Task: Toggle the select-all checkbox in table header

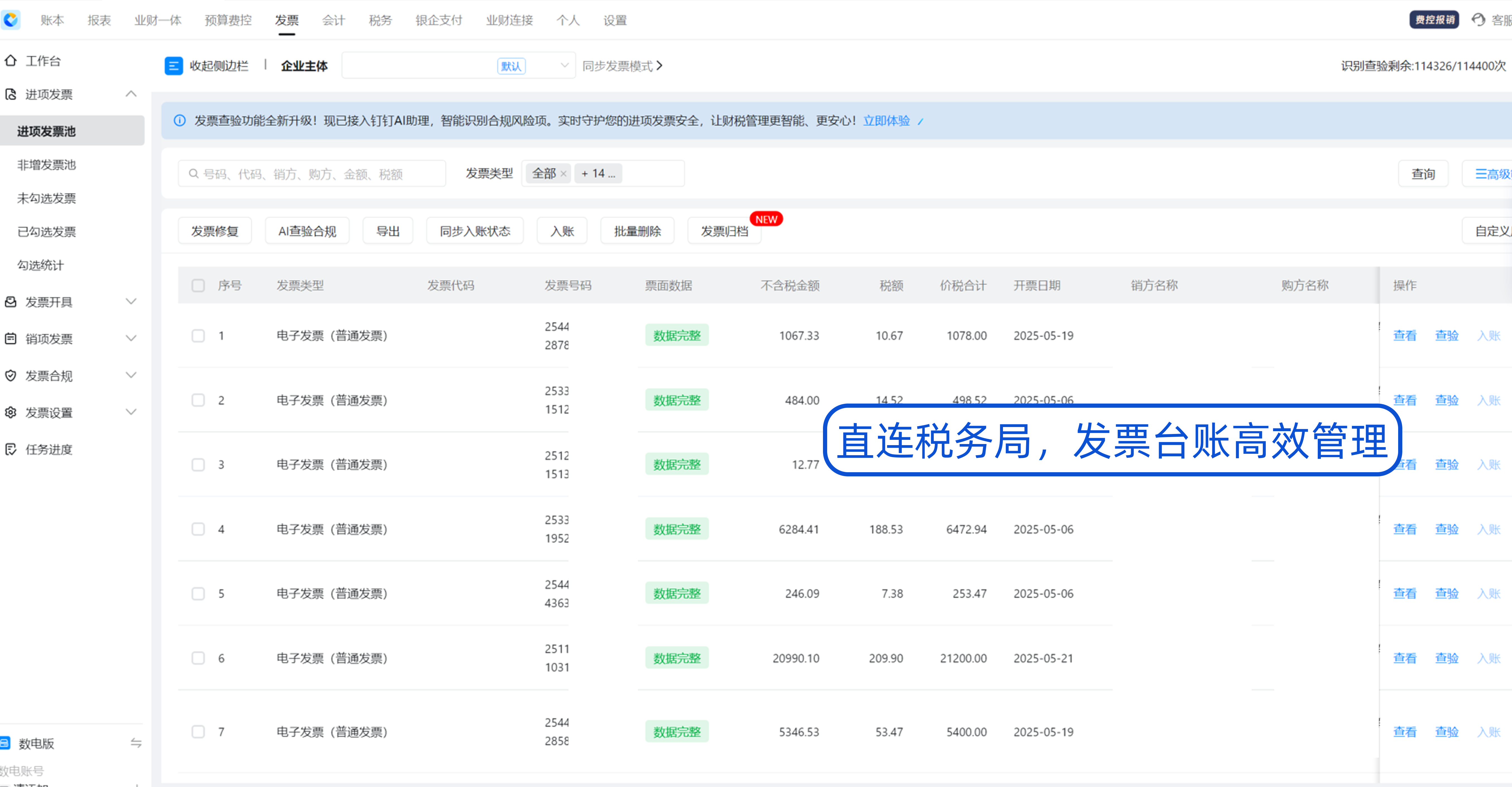Action: point(198,286)
